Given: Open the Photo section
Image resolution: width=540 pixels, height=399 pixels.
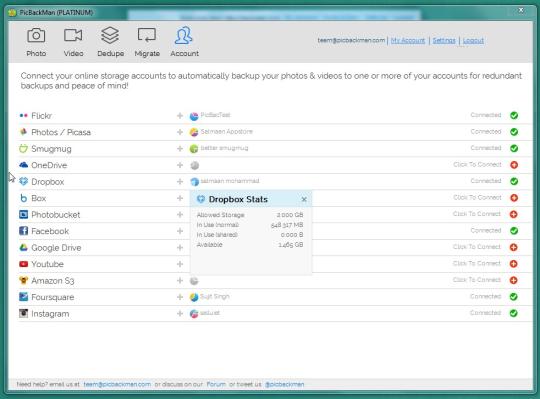Looking at the screenshot, I should click(x=36, y=42).
